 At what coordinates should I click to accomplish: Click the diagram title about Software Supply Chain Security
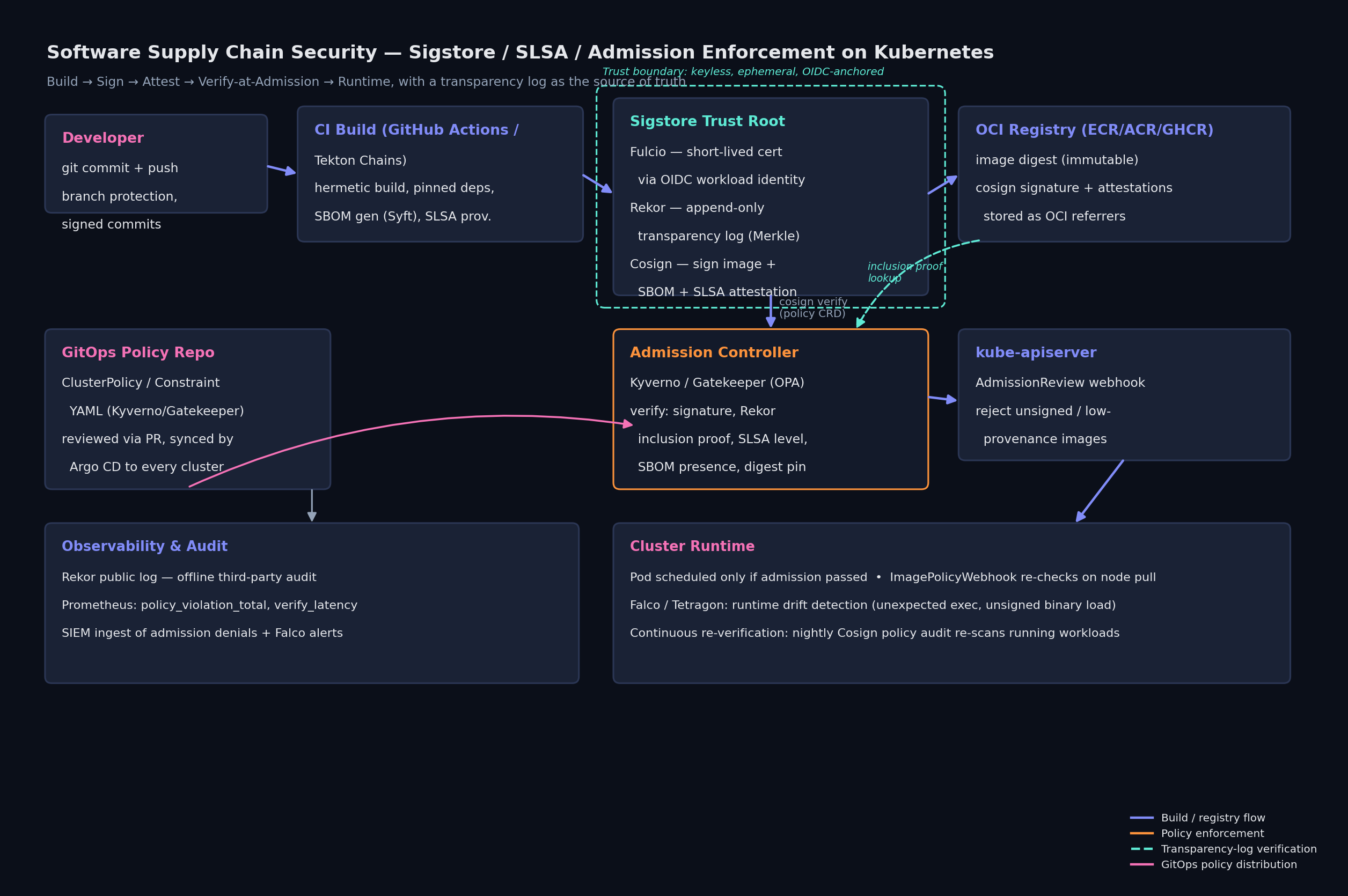(x=520, y=53)
